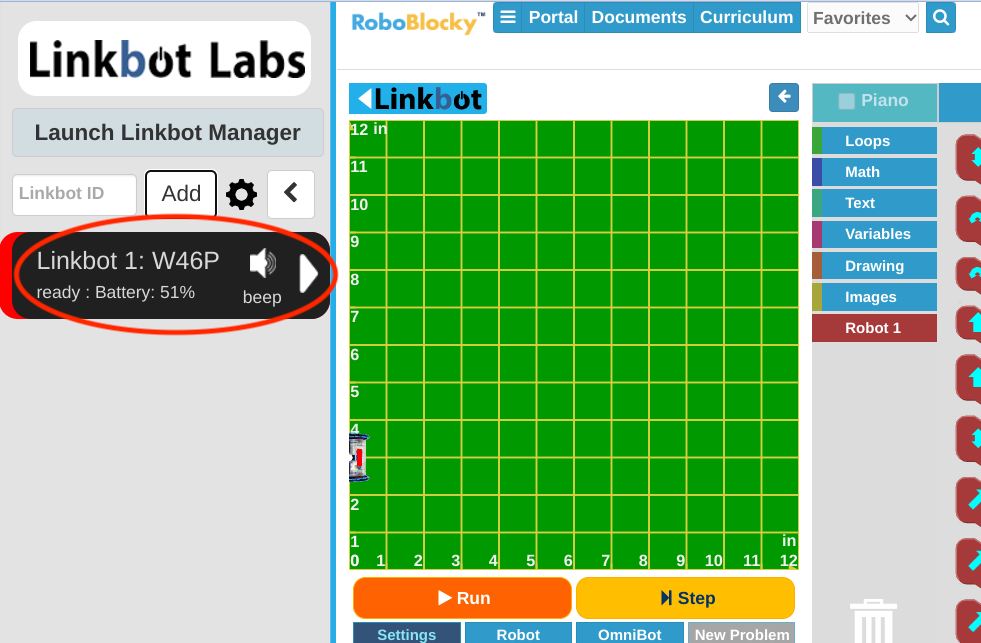Open the Favorites dropdown
Screen dimensions: 981x643
coord(863,18)
